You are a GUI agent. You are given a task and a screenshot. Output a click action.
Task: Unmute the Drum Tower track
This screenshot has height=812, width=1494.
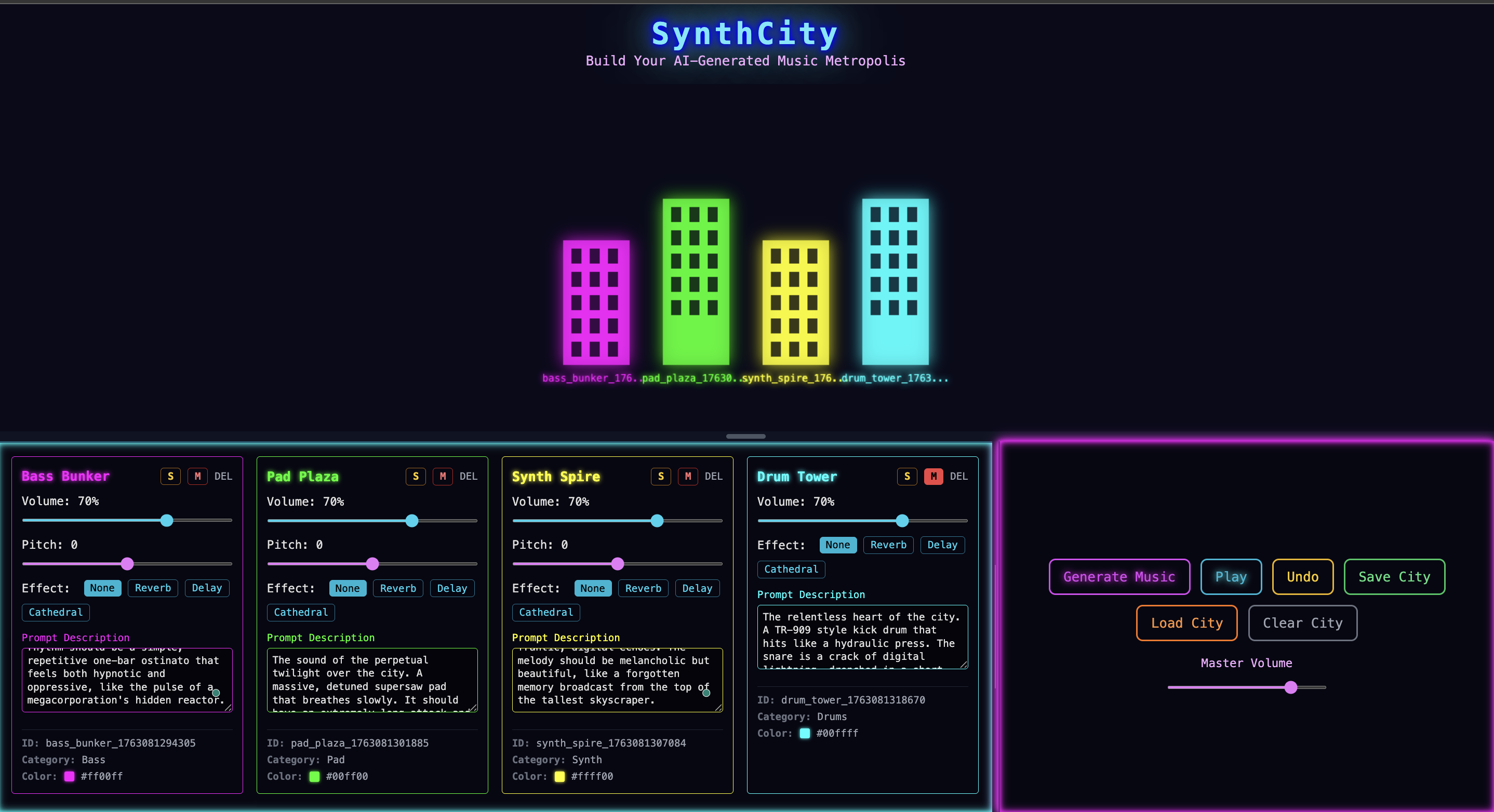[932, 476]
